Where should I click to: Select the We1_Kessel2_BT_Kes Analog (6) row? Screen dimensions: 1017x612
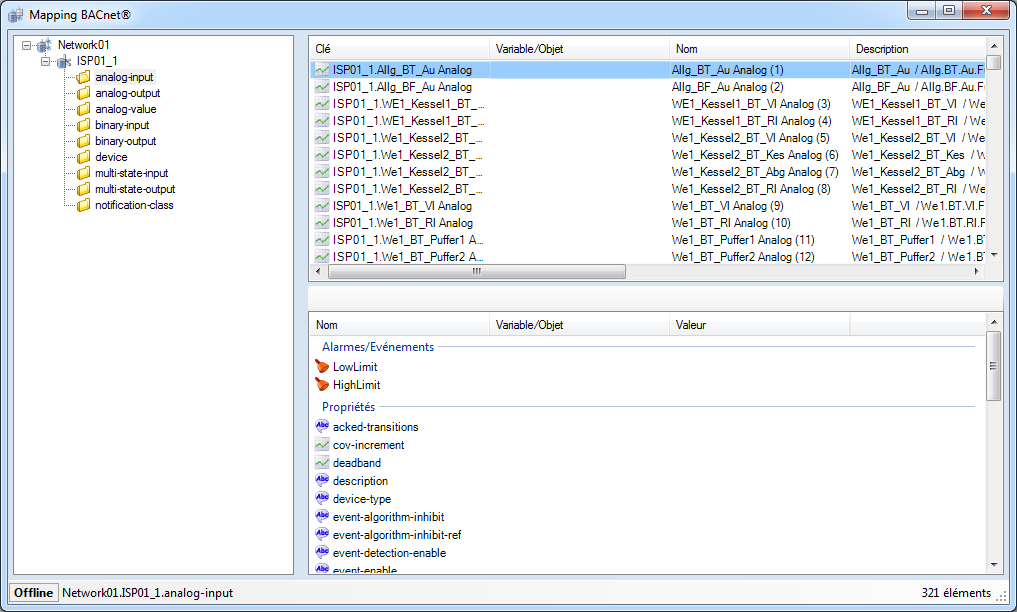tap(647, 154)
